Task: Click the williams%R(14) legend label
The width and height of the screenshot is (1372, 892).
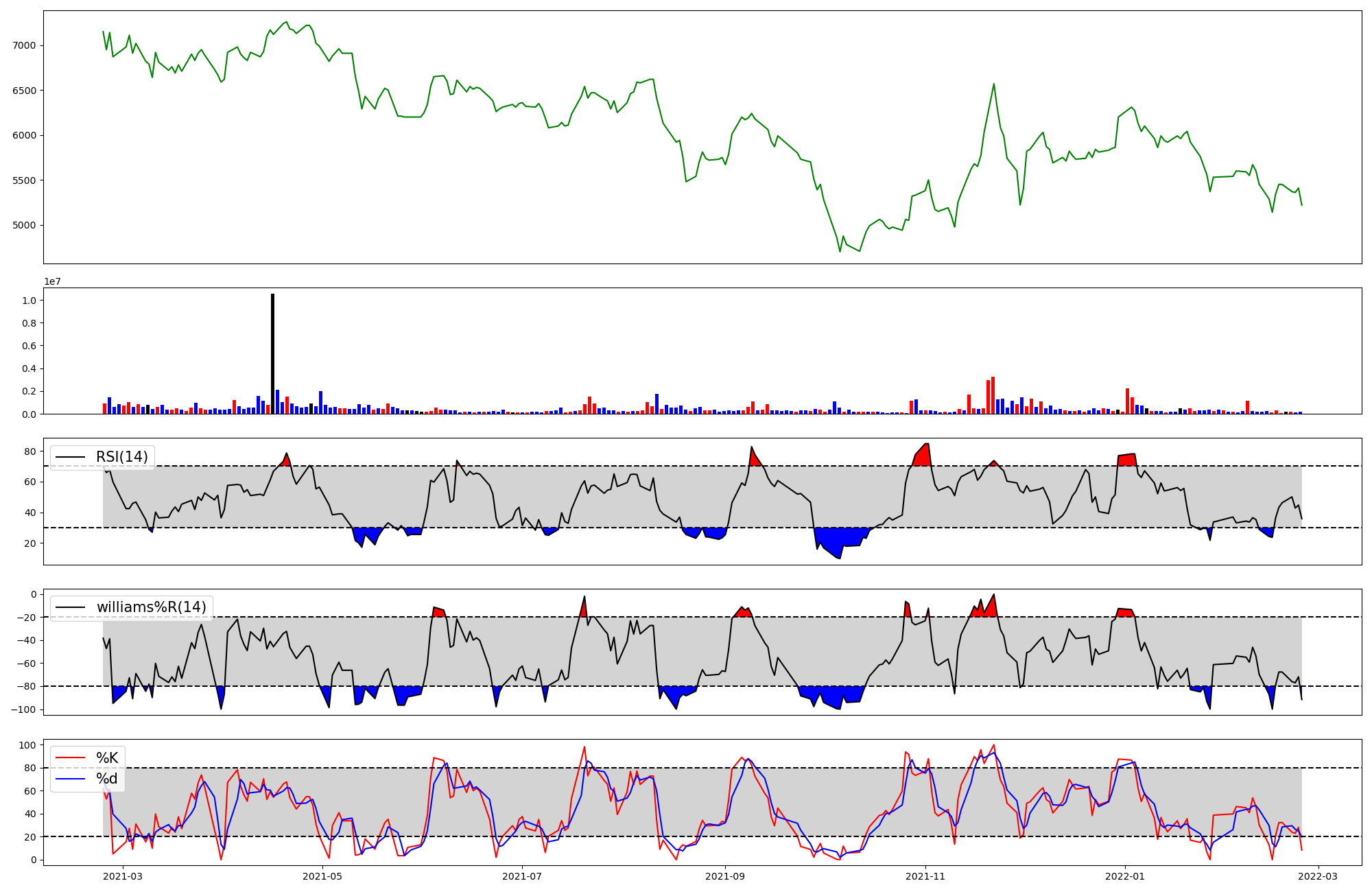Action: pos(151,607)
